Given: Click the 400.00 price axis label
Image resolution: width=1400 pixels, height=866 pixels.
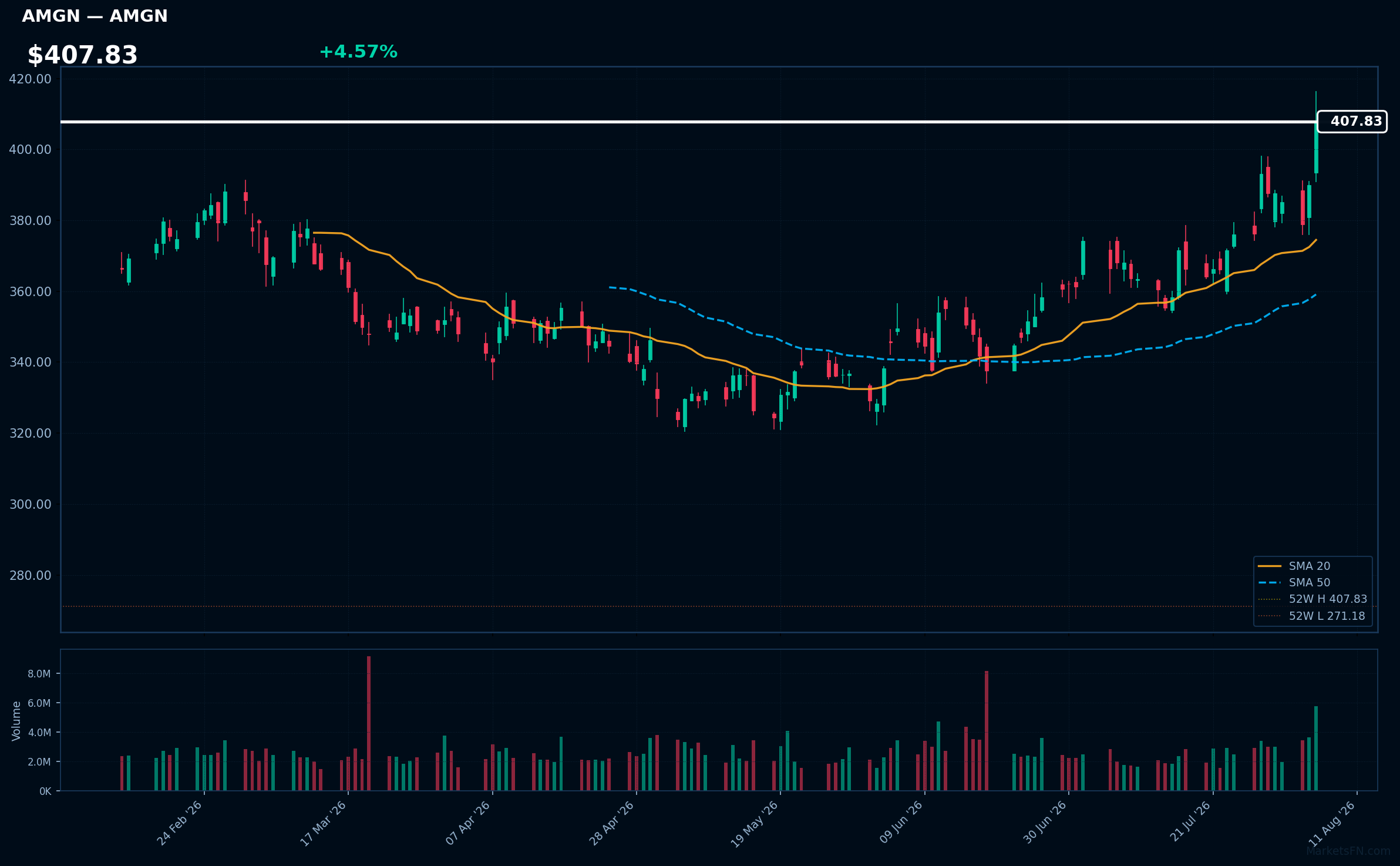Looking at the screenshot, I should pyautogui.click(x=30, y=149).
